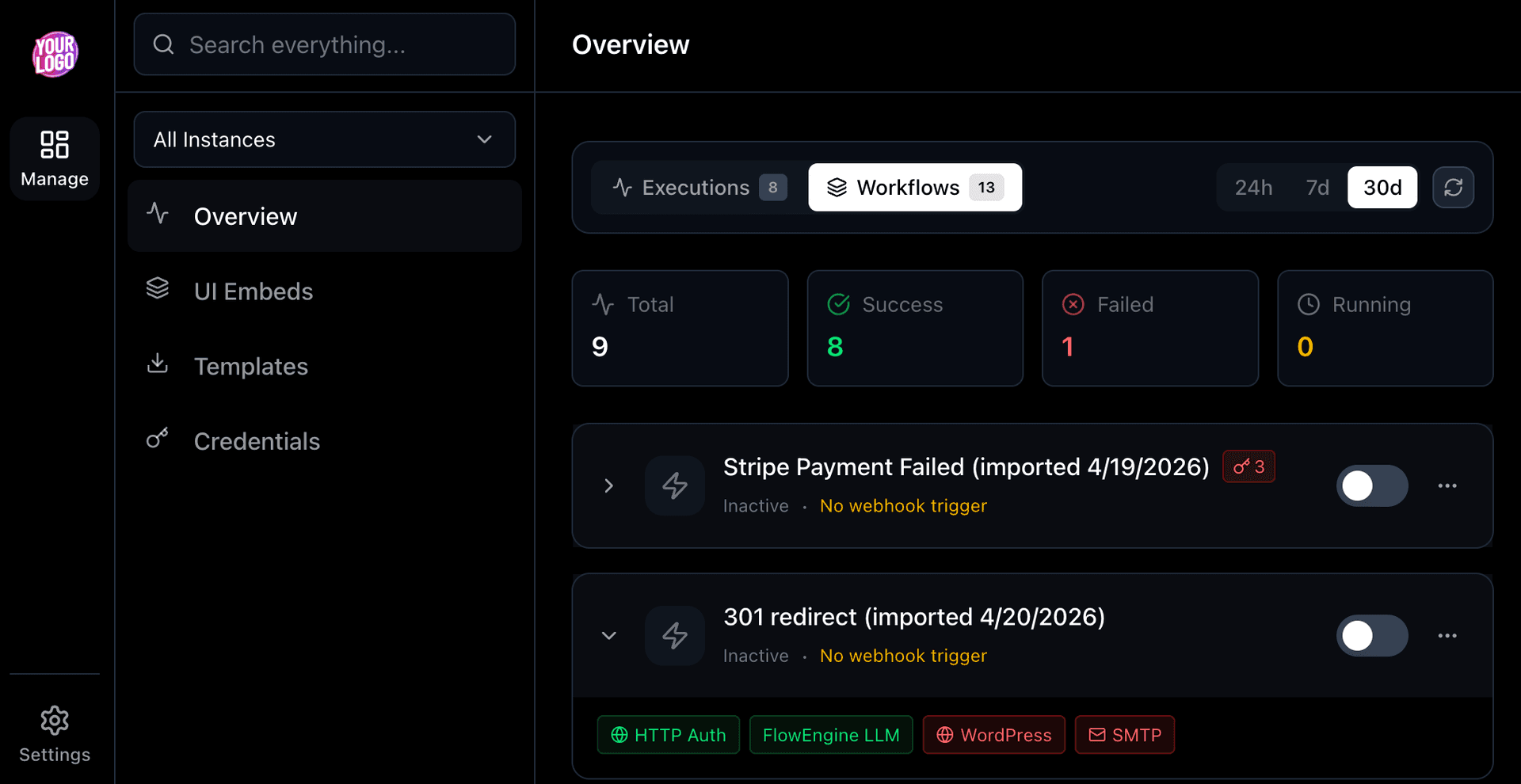The width and height of the screenshot is (1521, 784).
Task: Open UI Embeds page
Action: click(x=325, y=291)
